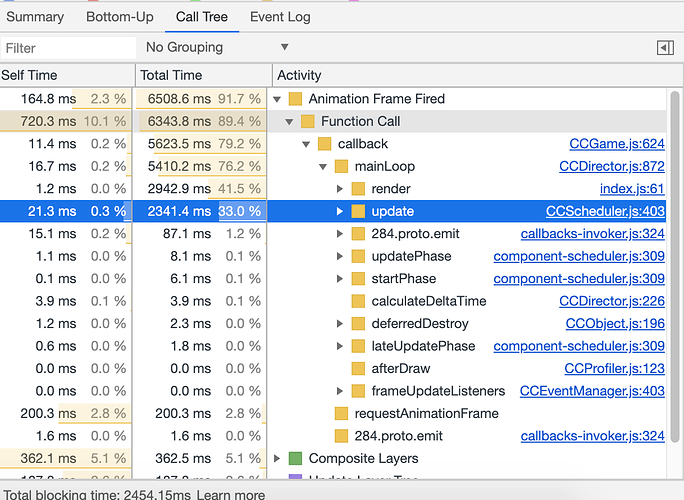This screenshot has height=500, width=684.
Task: Open the No Grouping dropdown
Action: (216, 47)
